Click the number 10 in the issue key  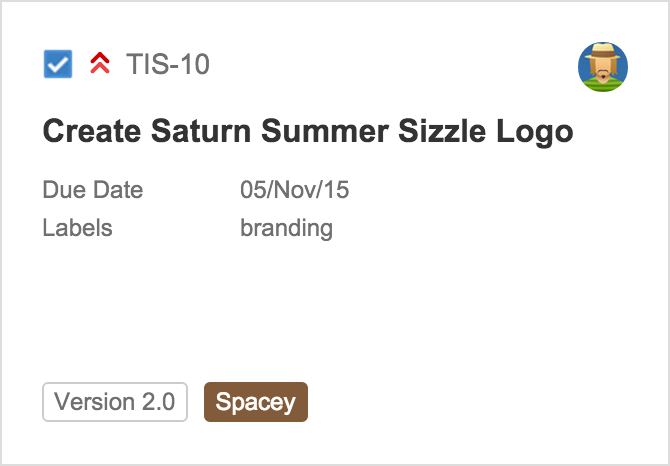194,64
